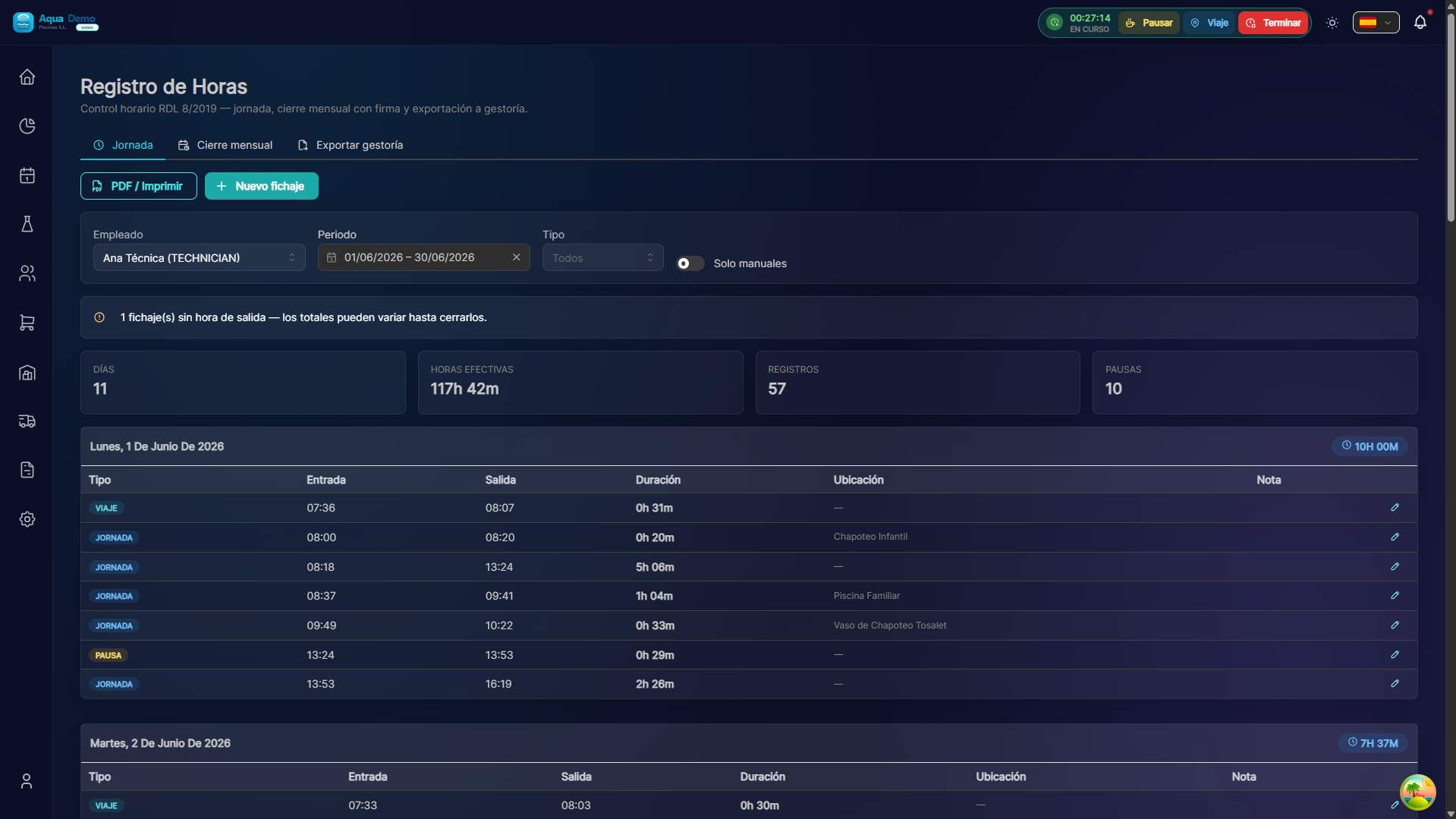Click the Piscina Familiar location text
The width and height of the screenshot is (1456, 819).
[866, 596]
